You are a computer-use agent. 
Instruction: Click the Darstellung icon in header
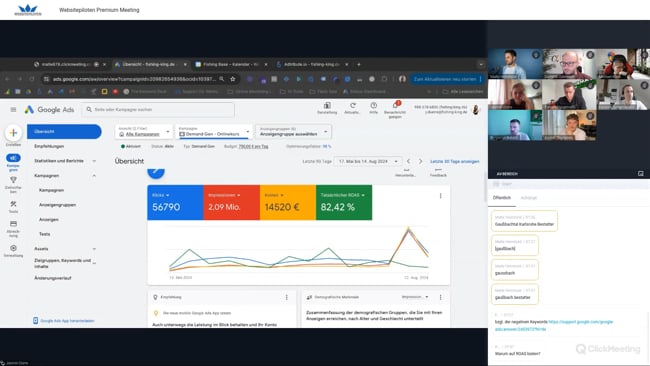click(x=327, y=106)
